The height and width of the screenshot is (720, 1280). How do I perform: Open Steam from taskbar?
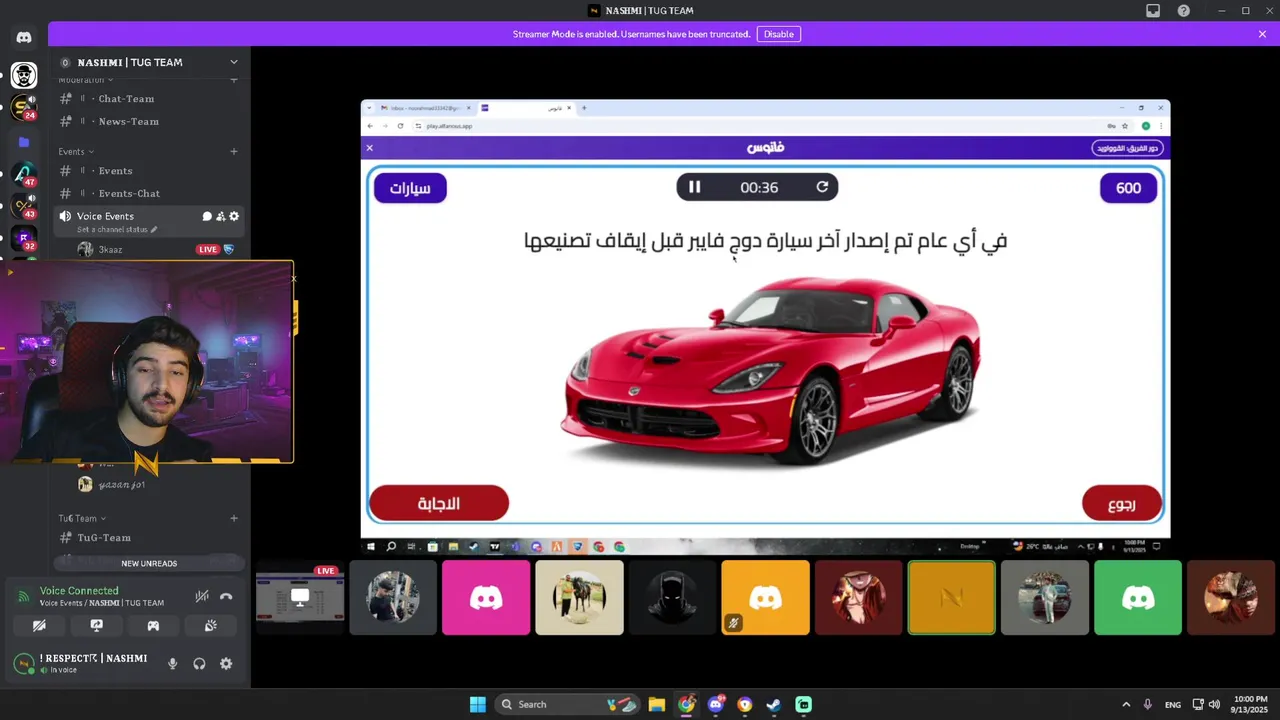pos(774,704)
